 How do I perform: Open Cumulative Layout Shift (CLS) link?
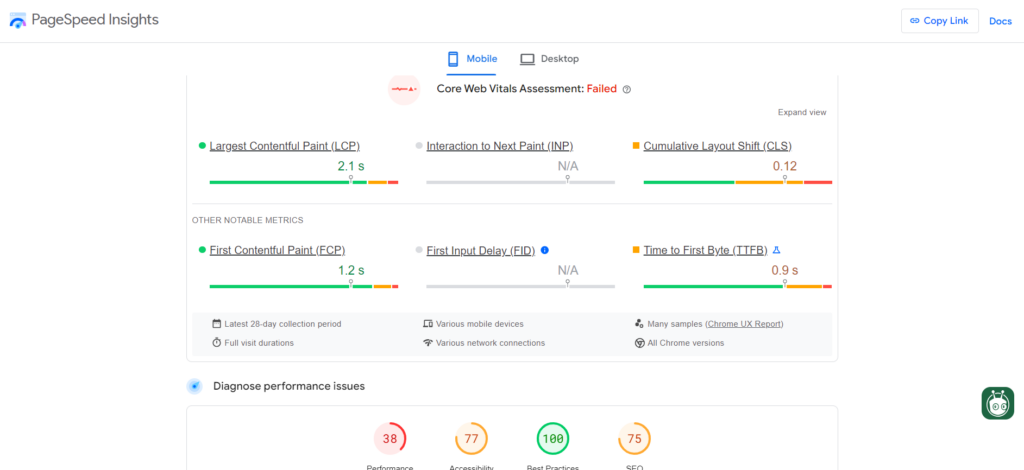718,146
